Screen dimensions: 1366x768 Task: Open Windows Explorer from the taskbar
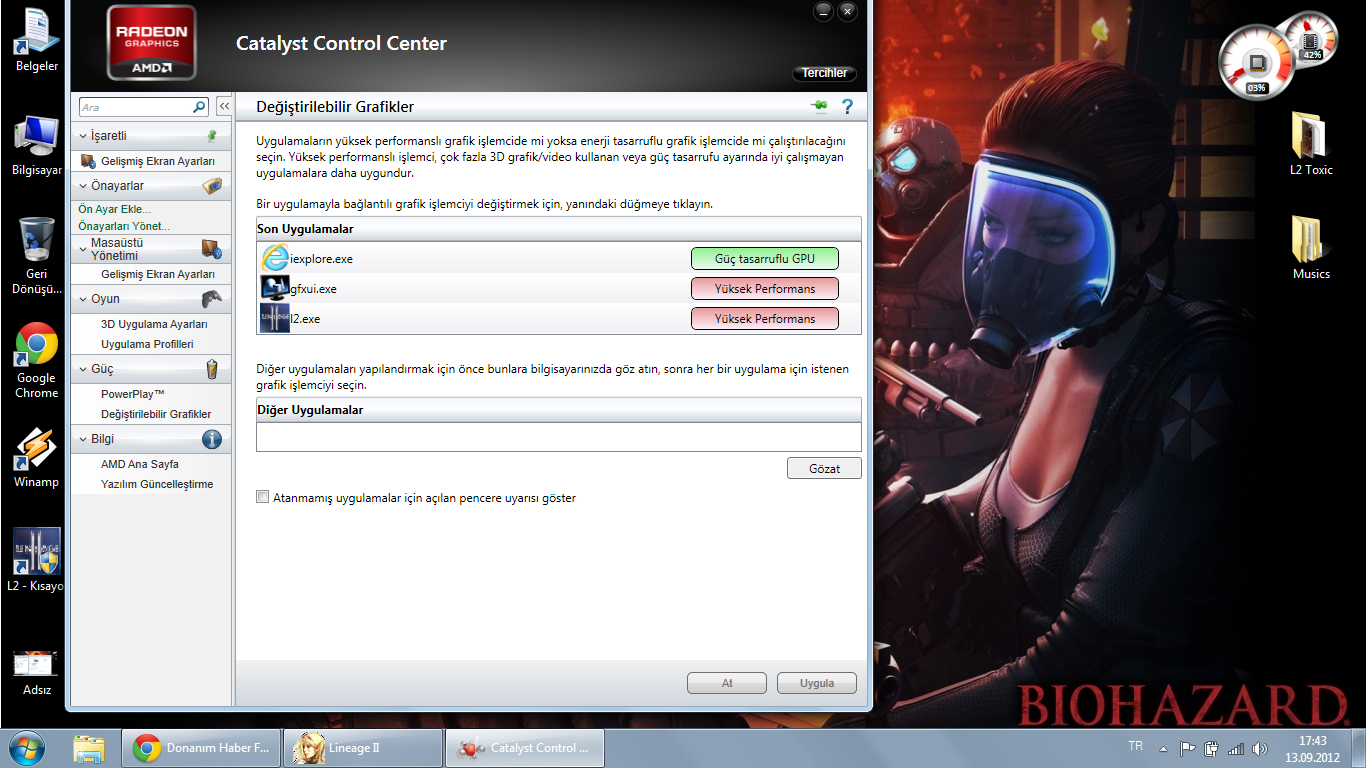click(88, 748)
